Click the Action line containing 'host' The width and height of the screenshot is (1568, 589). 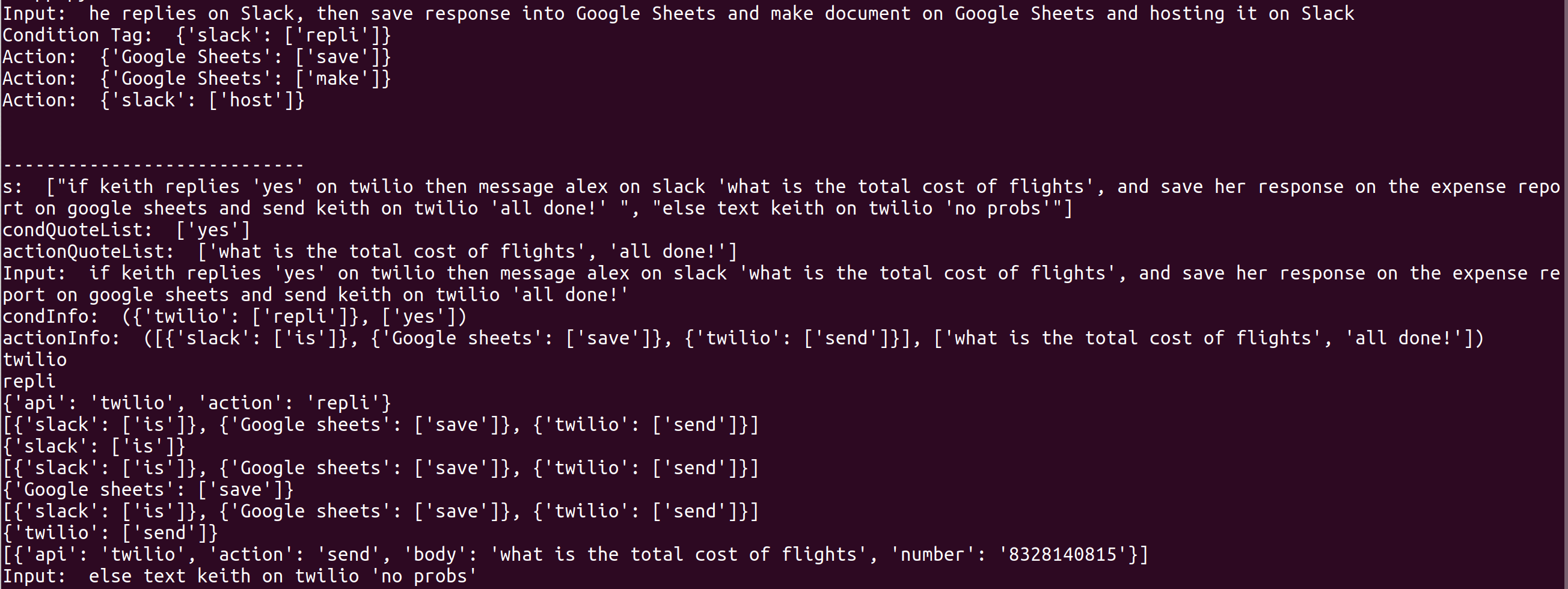(153, 100)
